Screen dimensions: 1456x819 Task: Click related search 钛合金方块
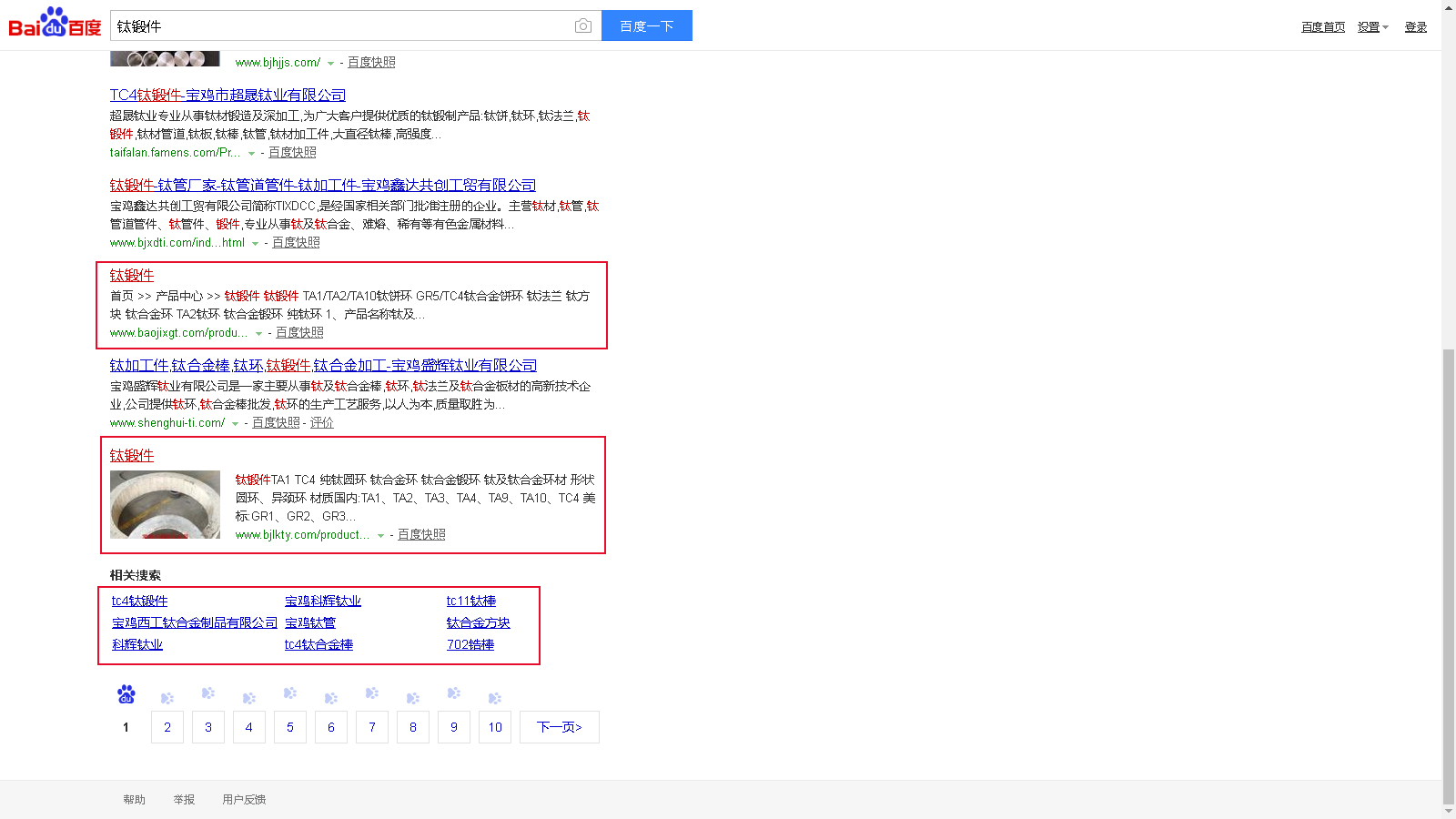pyautogui.click(x=479, y=622)
